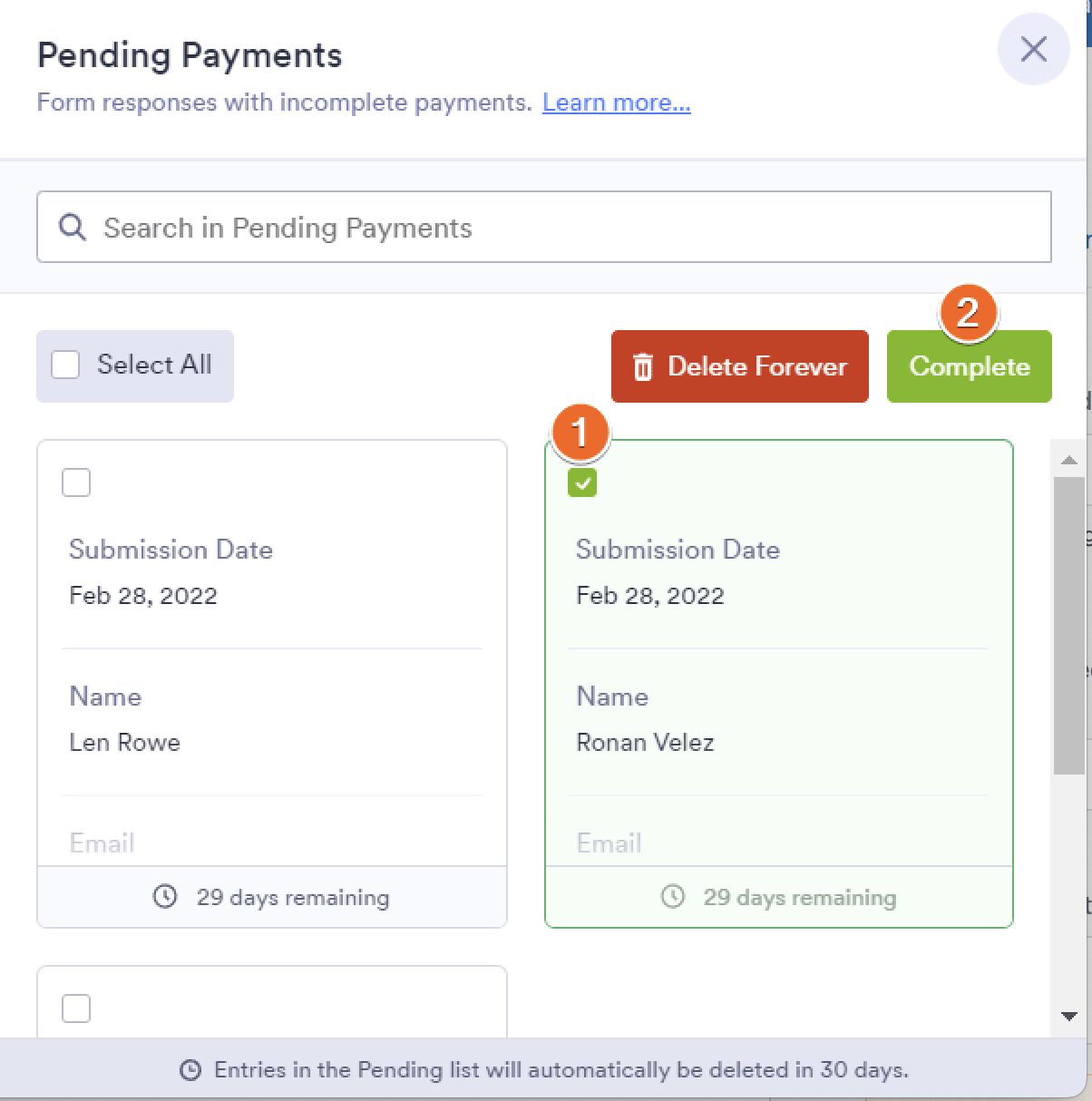This screenshot has width=1092, height=1101.
Task: Click the scrollbar up arrow icon
Action: (1070, 459)
